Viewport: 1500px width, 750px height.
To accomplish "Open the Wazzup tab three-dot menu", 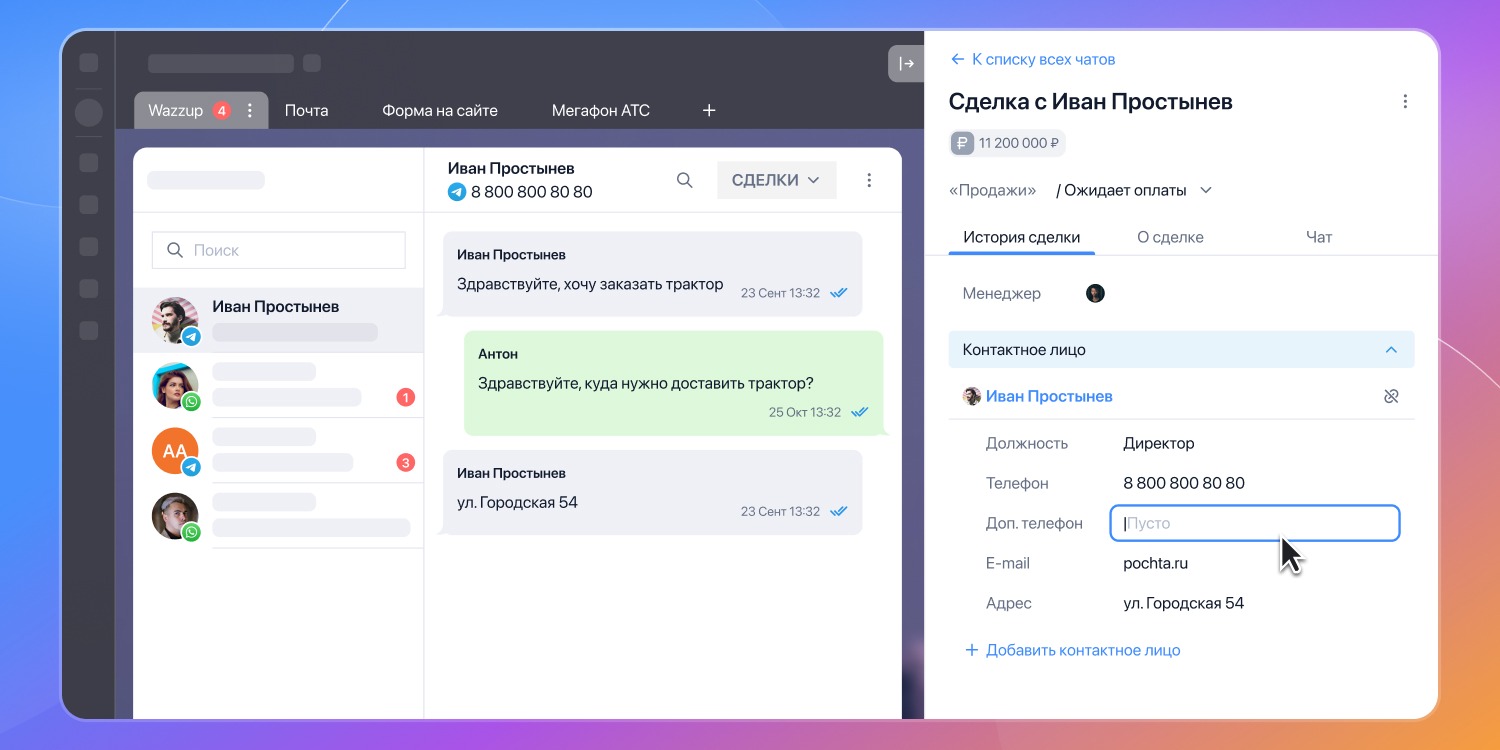I will pos(250,110).
